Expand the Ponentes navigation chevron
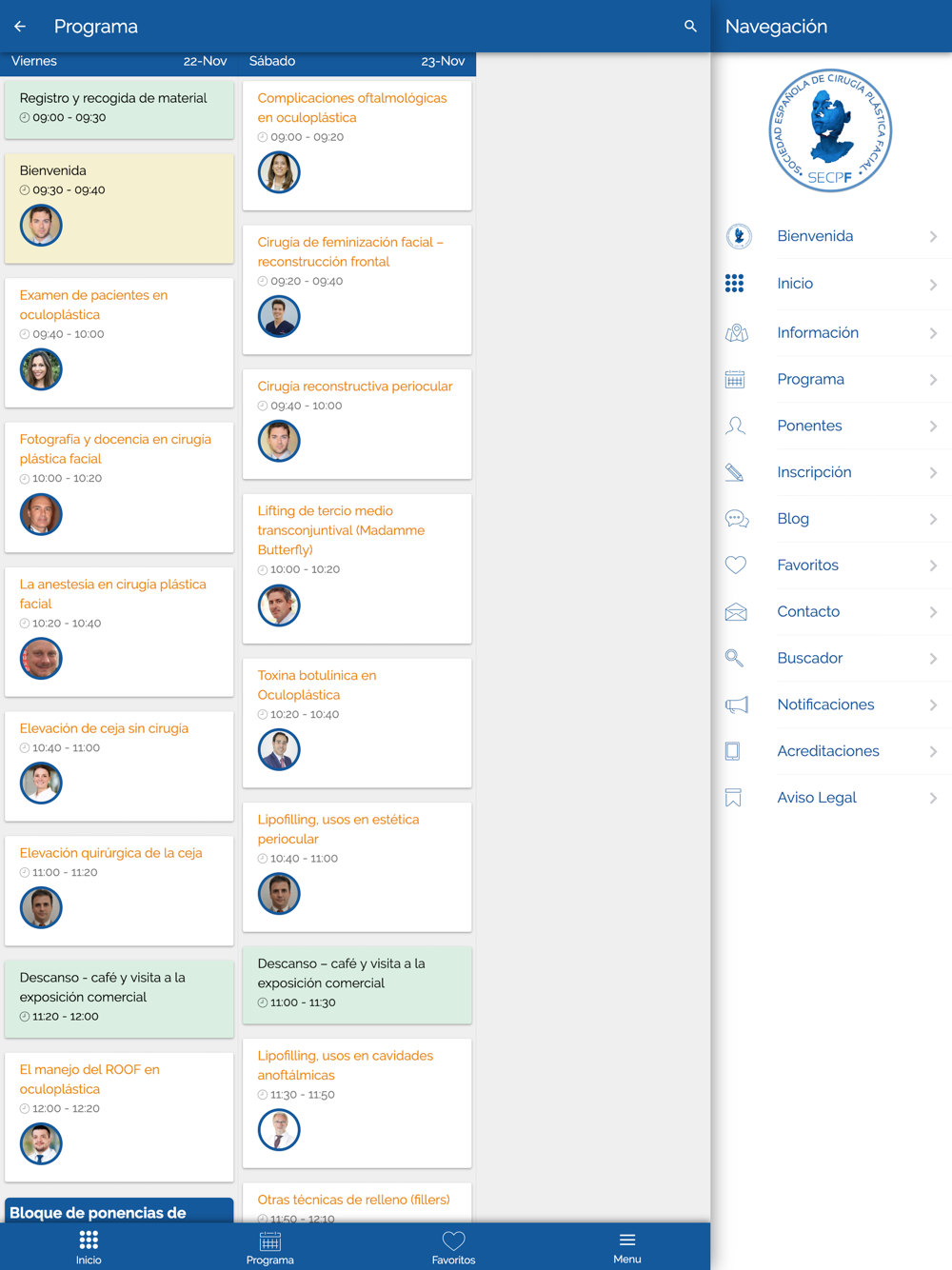This screenshot has height=1270, width=952. coord(933,427)
